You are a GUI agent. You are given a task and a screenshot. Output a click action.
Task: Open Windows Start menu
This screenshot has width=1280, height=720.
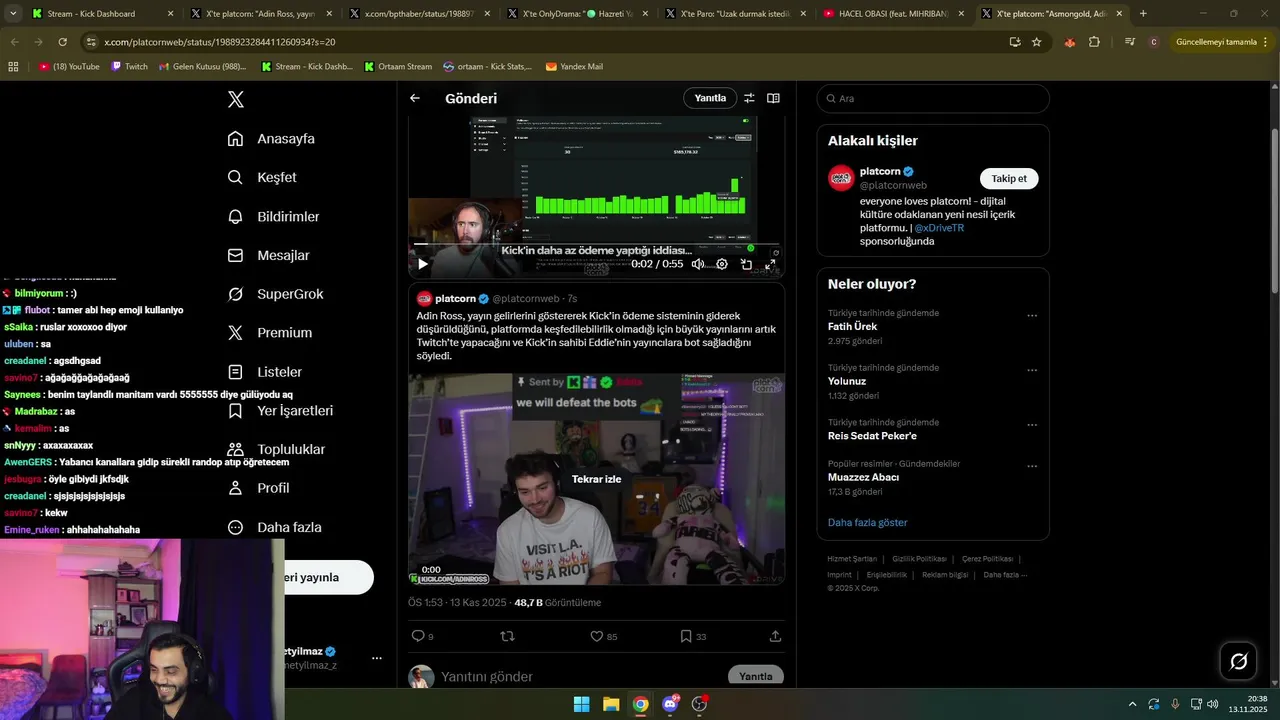[x=581, y=704]
